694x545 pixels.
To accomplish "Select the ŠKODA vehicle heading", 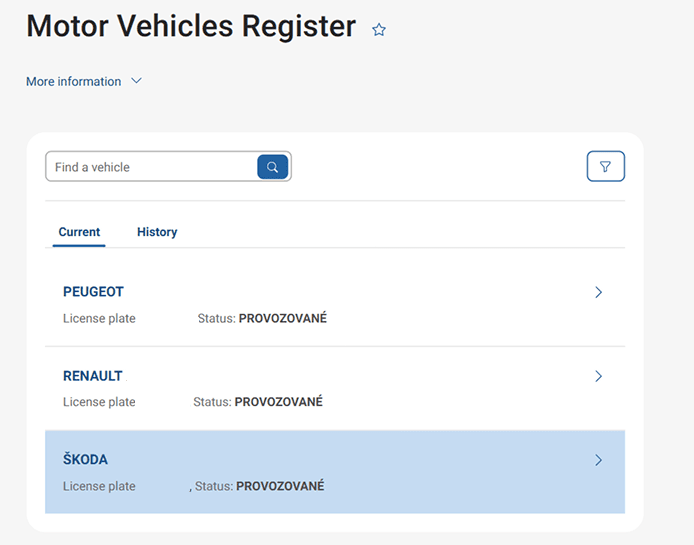I will click(x=85, y=460).
